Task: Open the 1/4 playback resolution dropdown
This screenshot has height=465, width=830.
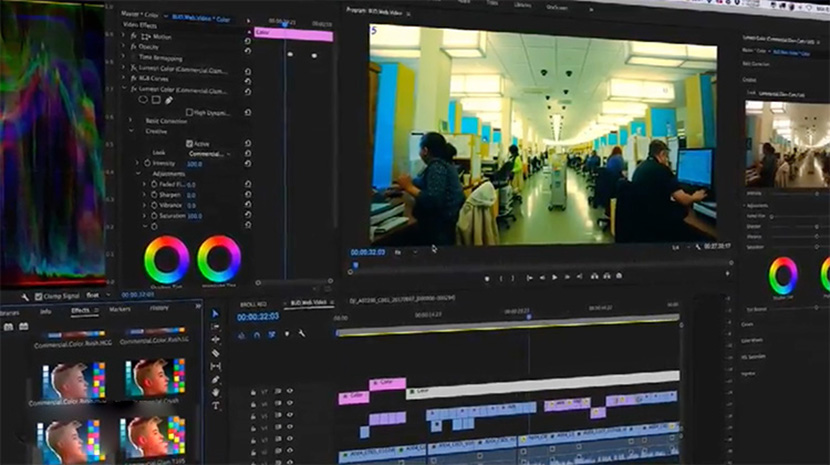Action: click(681, 247)
